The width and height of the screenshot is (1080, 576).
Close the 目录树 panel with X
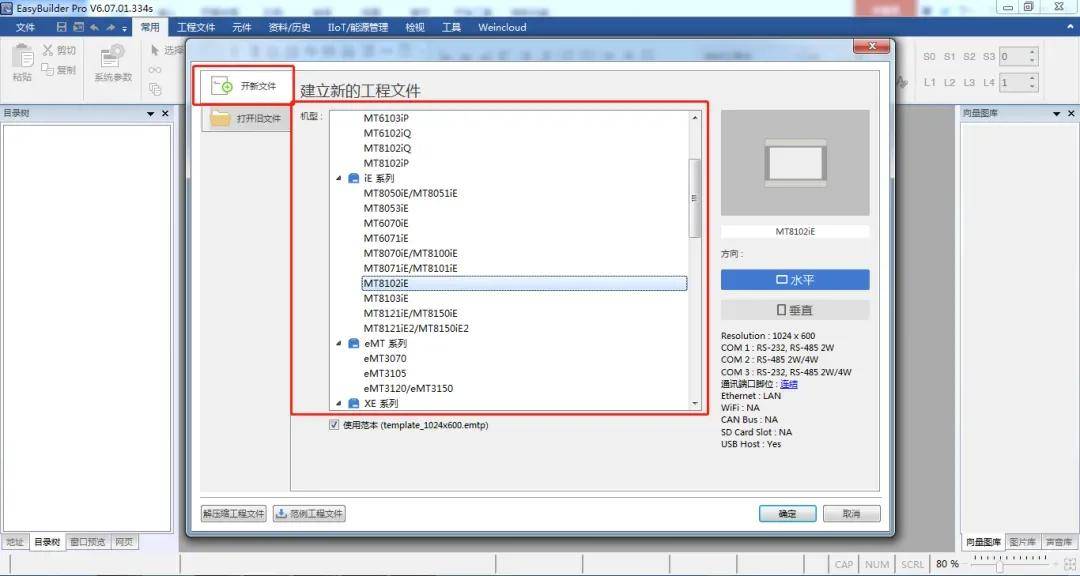[x=165, y=113]
